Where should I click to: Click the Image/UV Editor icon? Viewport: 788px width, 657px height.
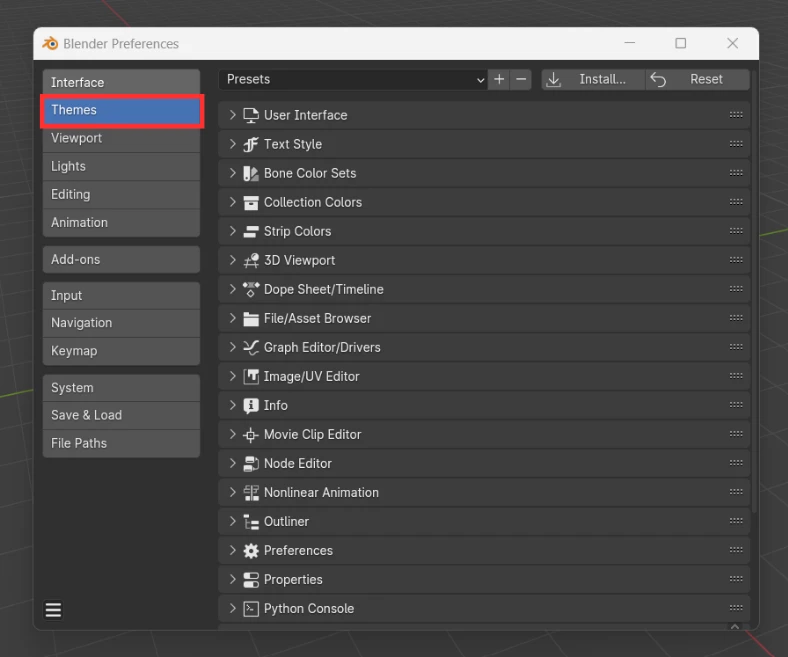click(x=251, y=377)
